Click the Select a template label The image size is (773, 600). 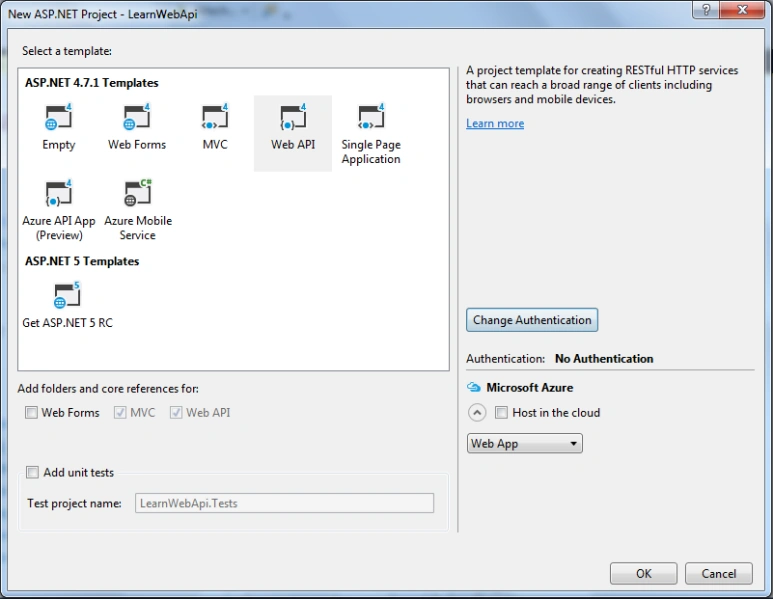(x=67, y=51)
